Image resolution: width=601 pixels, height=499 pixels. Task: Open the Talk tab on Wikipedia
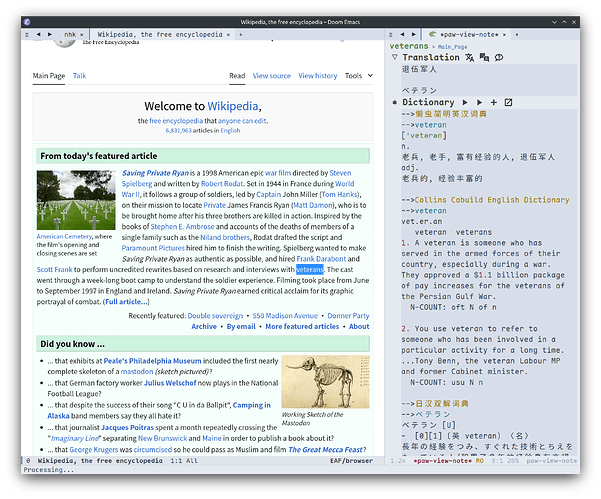click(79, 76)
